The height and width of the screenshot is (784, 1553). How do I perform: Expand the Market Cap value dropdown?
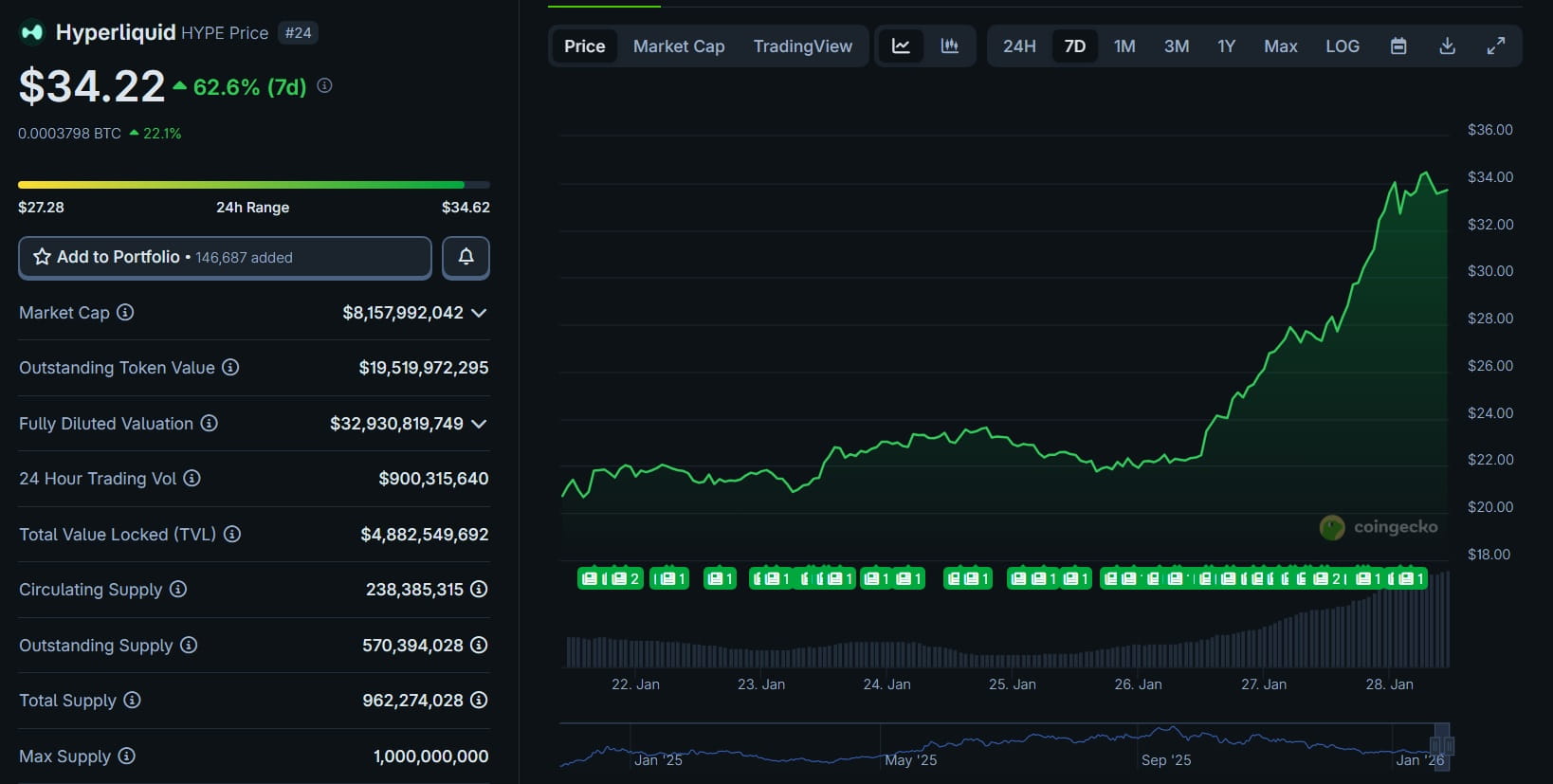tap(479, 313)
